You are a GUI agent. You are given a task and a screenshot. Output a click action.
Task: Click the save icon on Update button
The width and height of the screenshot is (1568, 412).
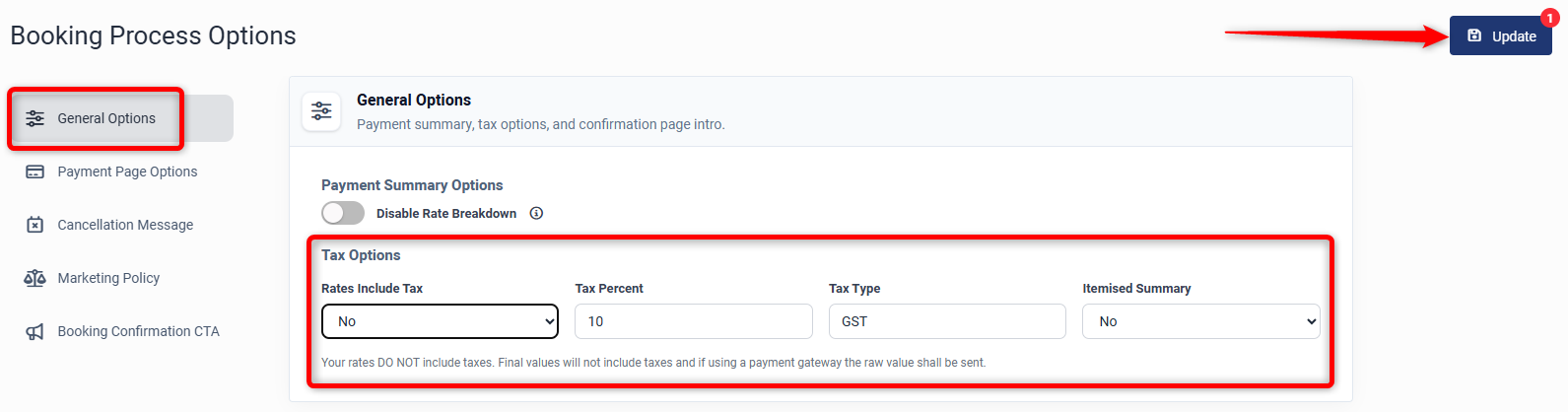point(1474,35)
